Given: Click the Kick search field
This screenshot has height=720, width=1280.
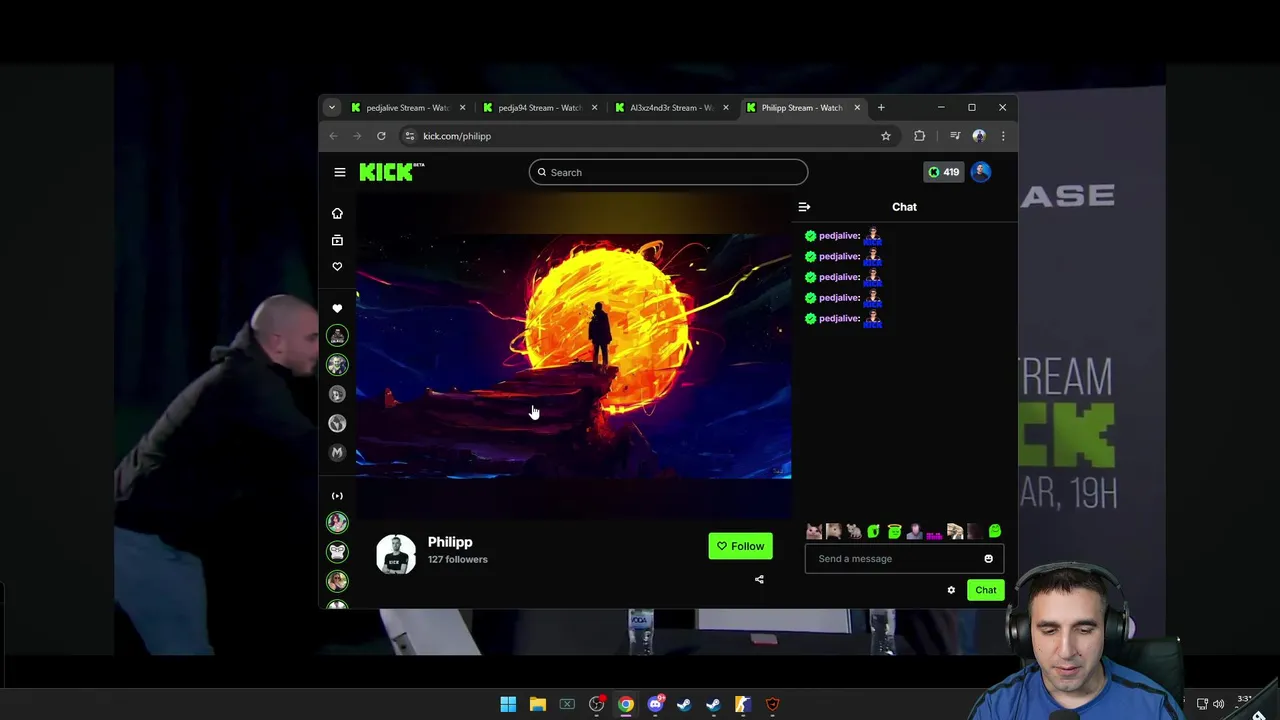Looking at the screenshot, I should (668, 172).
